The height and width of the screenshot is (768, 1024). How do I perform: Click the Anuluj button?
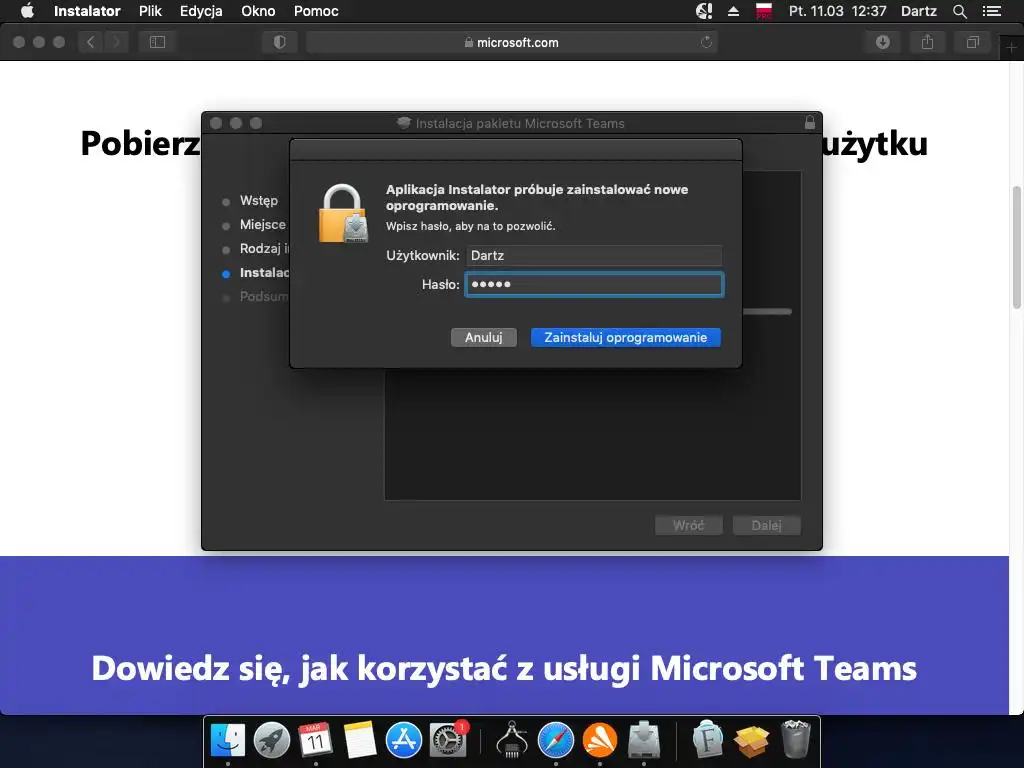pos(484,338)
